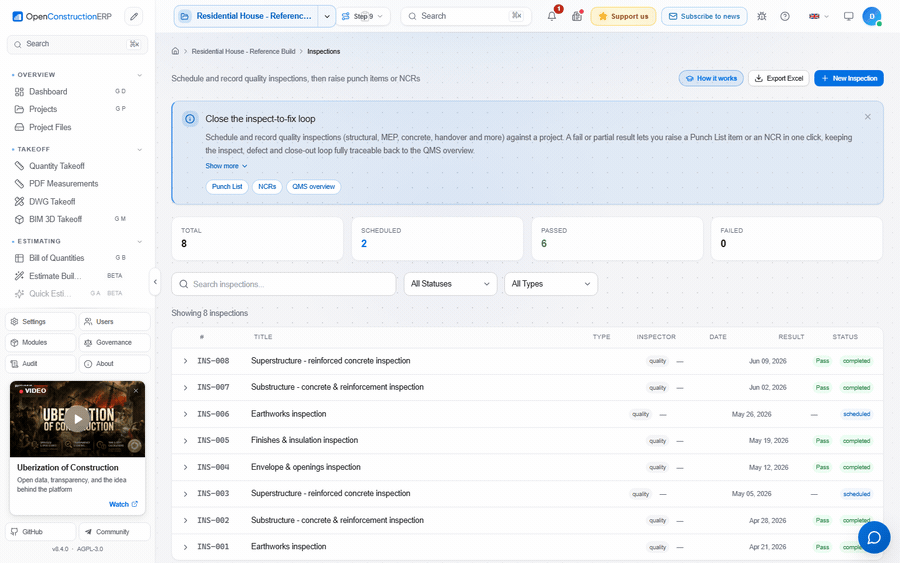Collapse the sidebar with the arrow handle
This screenshot has height=563, width=900.
tap(155, 282)
